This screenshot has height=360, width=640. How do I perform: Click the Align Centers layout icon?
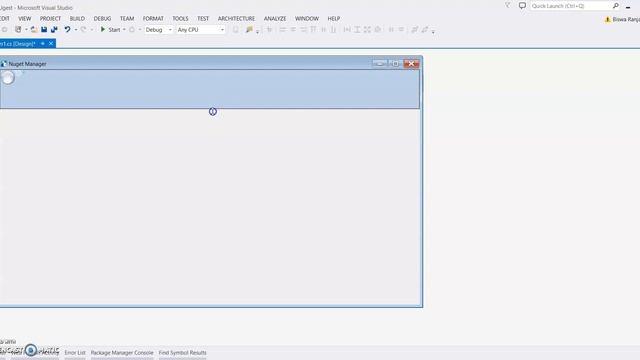tap(293, 29)
